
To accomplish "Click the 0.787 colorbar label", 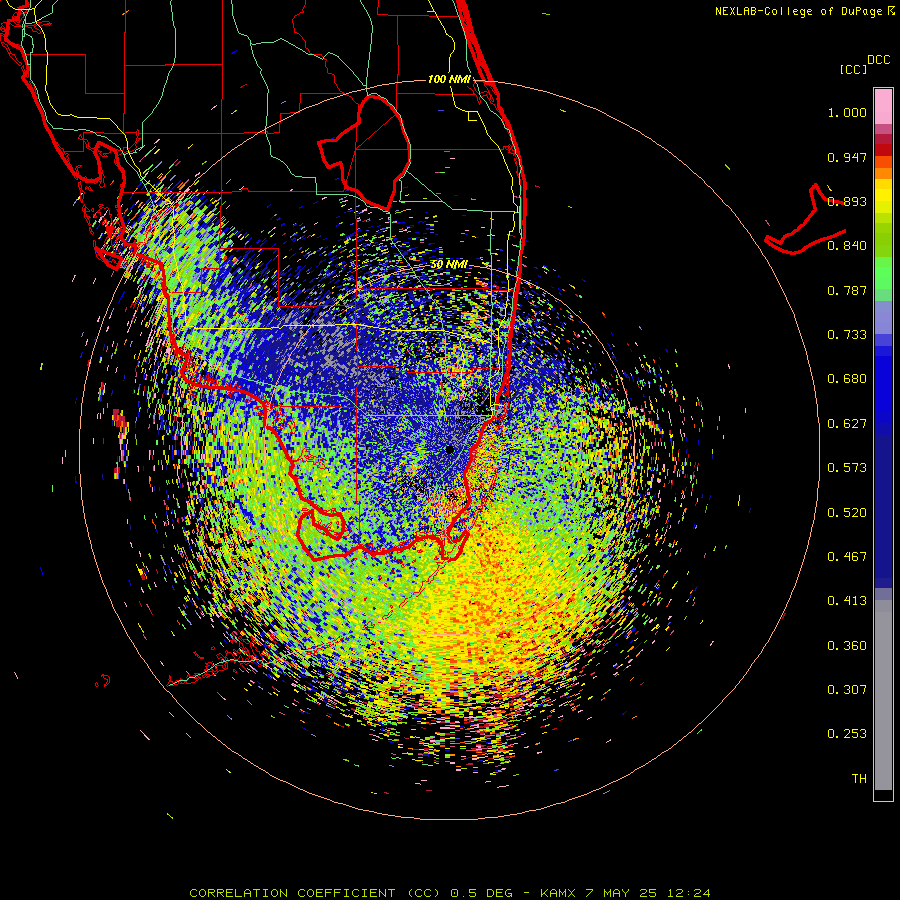I will [847, 290].
